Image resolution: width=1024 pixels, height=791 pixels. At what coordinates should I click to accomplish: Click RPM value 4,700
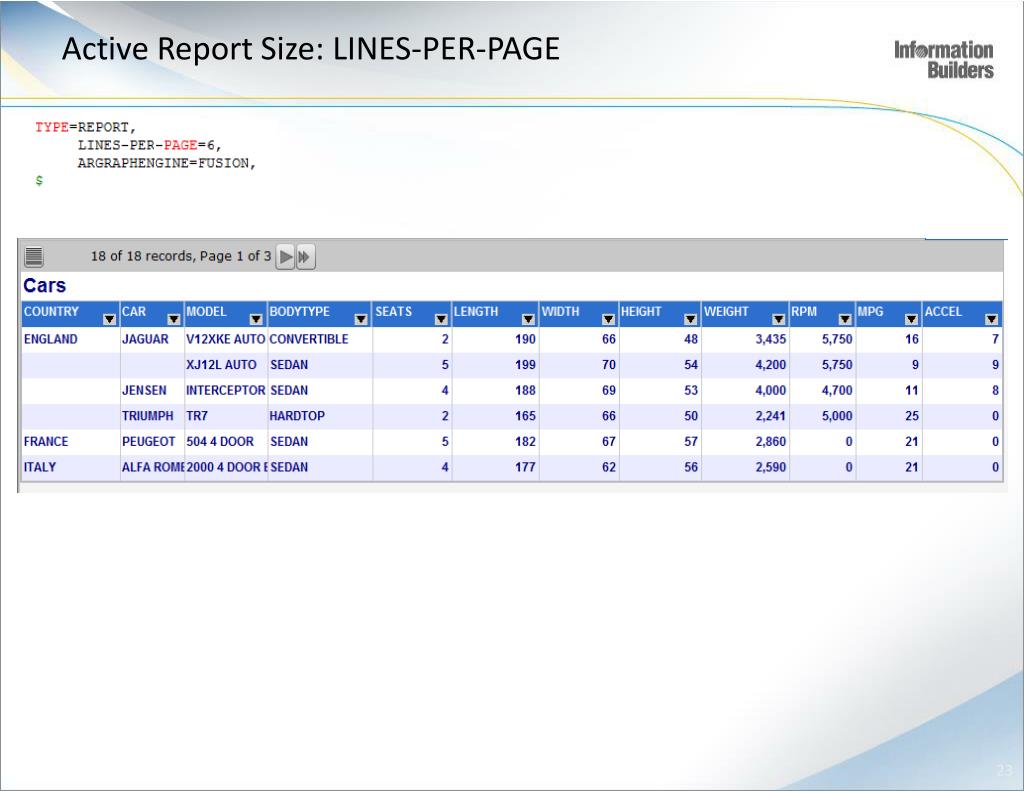pos(837,391)
